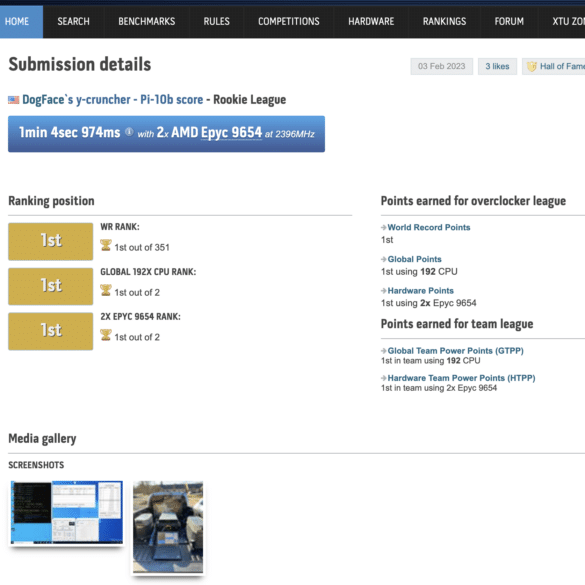Click the '1st using 192 CPU' text
This screenshot has width=585, height=585.
(x=419, y=272)
